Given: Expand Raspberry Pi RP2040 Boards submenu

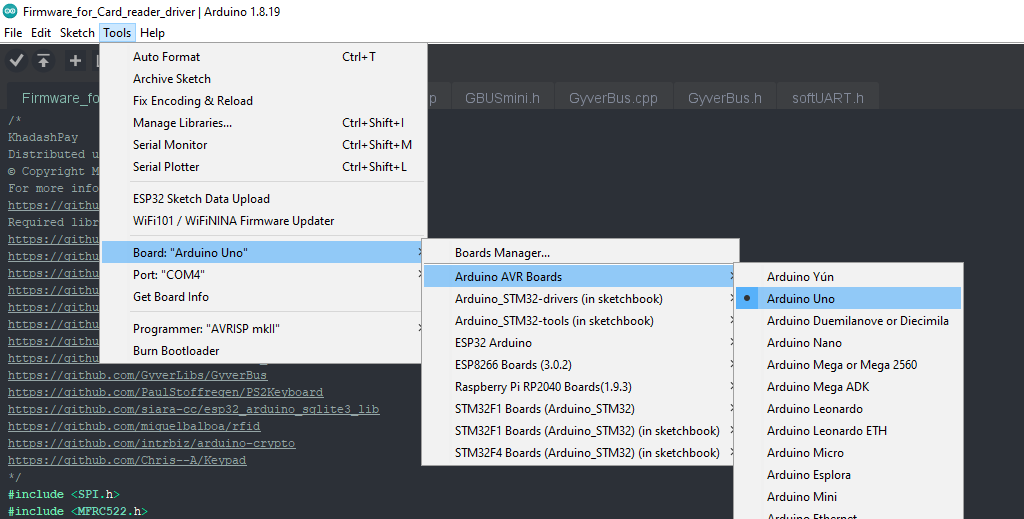Looking at the screenshot, I should (x=581, y=386).
